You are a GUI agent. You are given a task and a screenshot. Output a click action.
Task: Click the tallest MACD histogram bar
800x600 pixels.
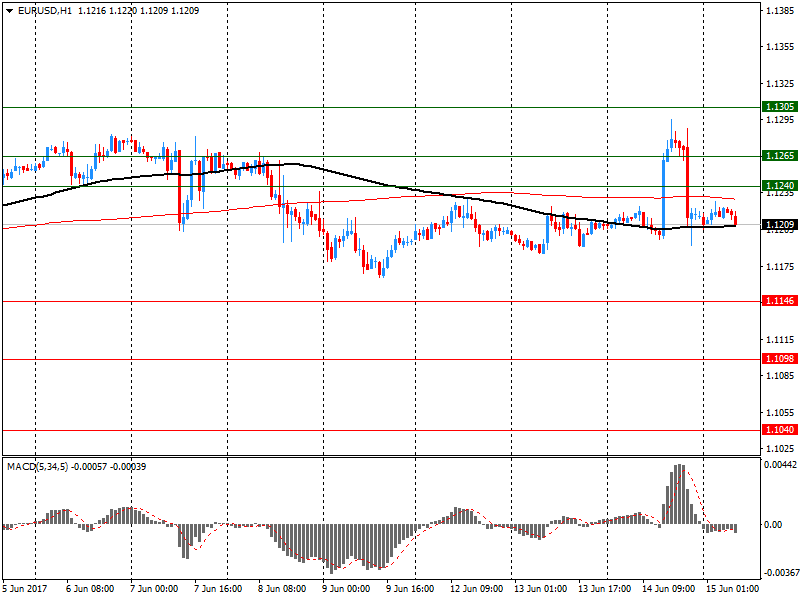tap(679, 494)
